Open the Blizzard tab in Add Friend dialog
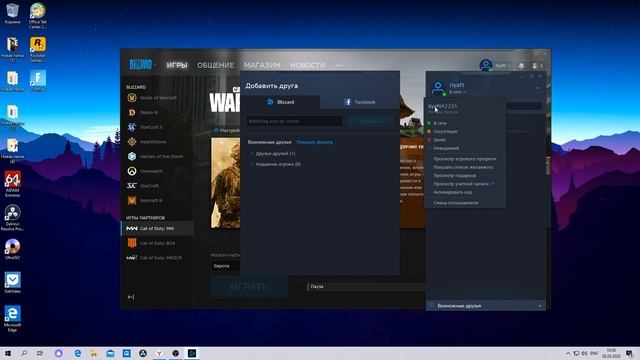 pyautogui.click(x=280, y=102)
